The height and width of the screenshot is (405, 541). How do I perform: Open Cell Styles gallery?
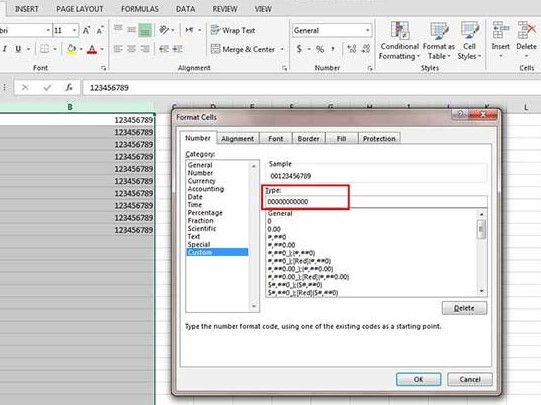coord(469,41)
